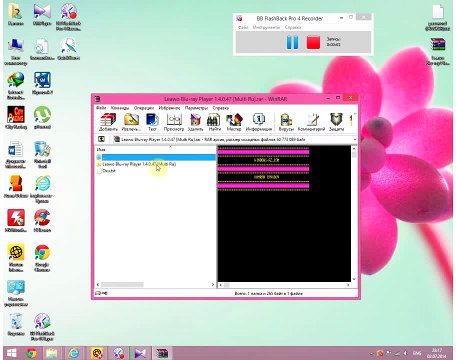The height and width of the screenshot is (360, 456).
Task: Click the Имя column header
Action: (101, 149)
